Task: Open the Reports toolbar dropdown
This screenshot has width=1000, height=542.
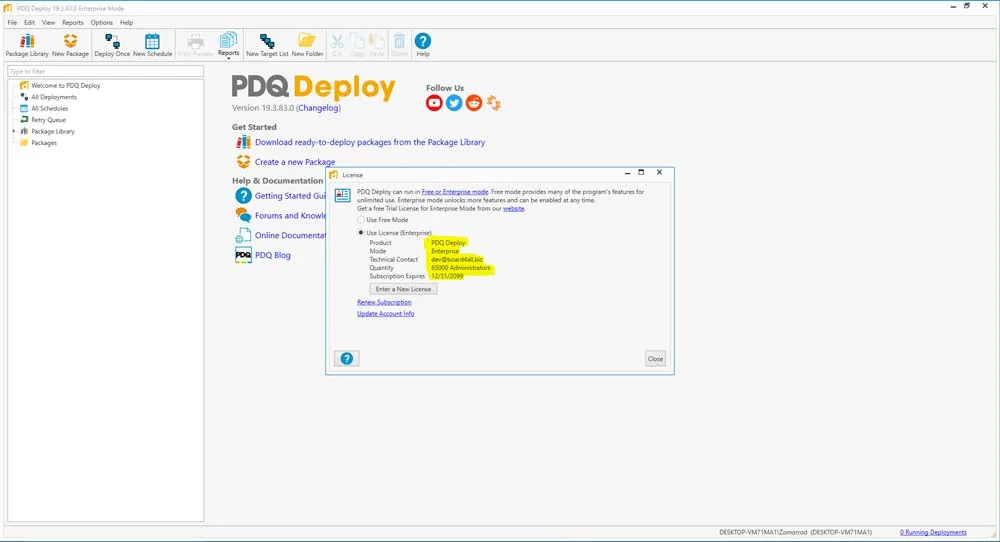Action: (228, 45)
